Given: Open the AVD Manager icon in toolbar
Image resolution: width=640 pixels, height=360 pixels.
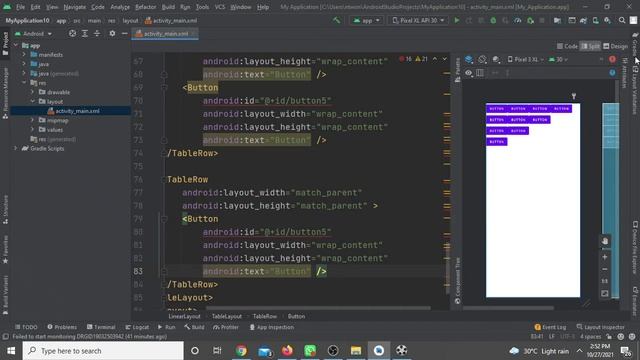Looking at the screenshot, I should tap(596, 20).
